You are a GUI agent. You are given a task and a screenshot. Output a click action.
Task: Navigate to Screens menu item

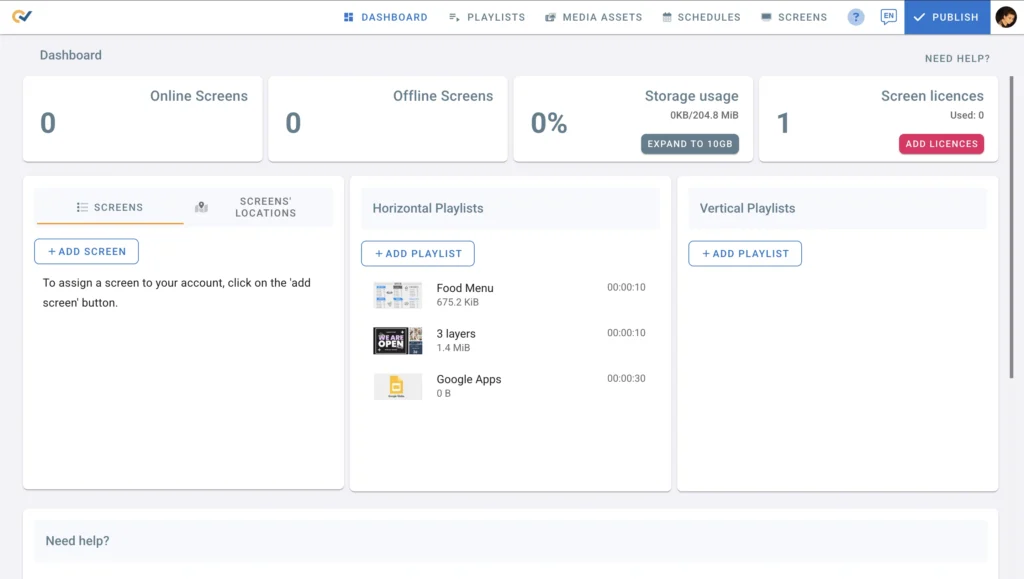coord(793,17)
